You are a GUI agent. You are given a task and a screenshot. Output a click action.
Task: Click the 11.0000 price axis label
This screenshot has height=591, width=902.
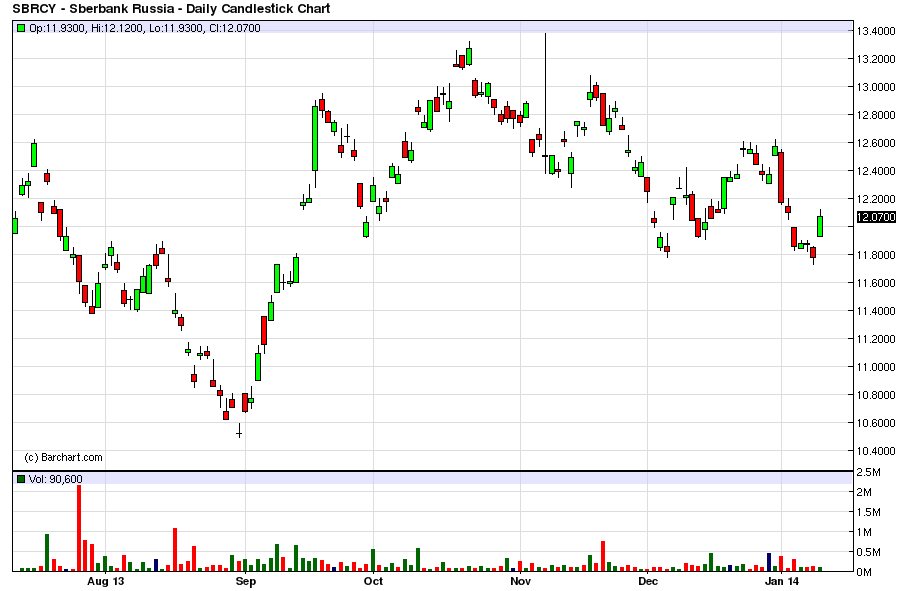coord(876,367)
